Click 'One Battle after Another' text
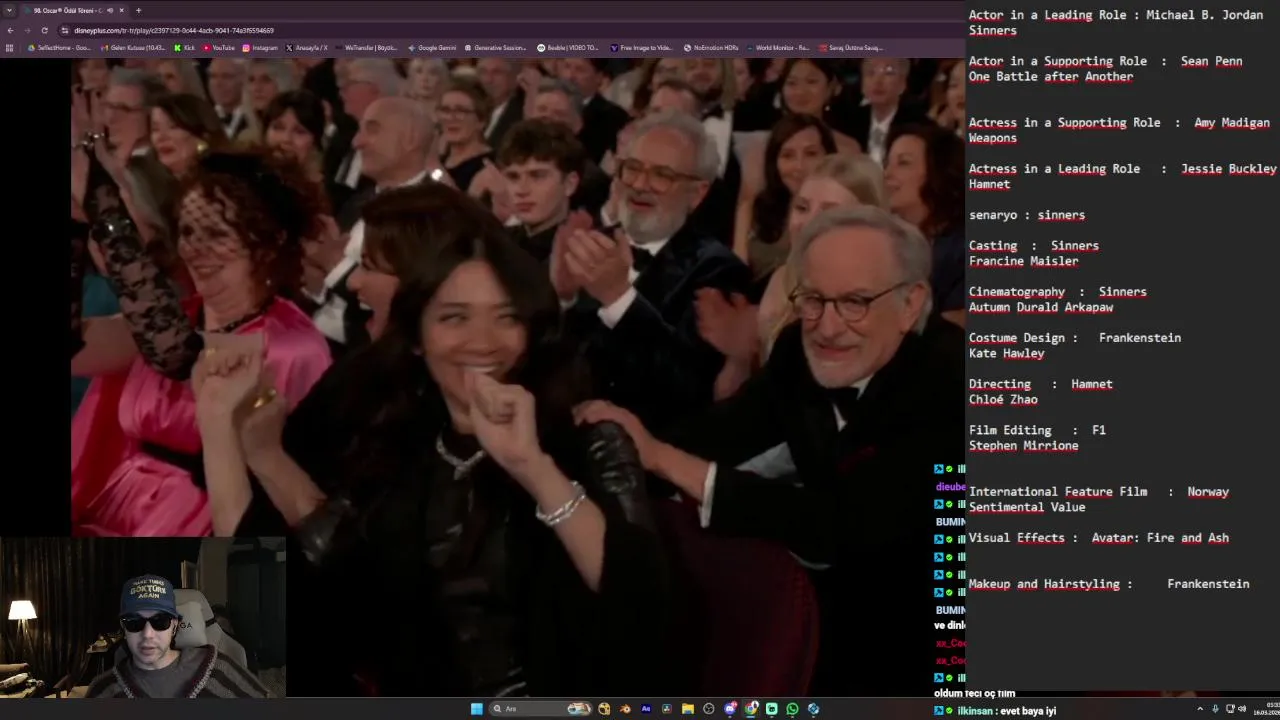The image size is (1280, 720). 1050,77
